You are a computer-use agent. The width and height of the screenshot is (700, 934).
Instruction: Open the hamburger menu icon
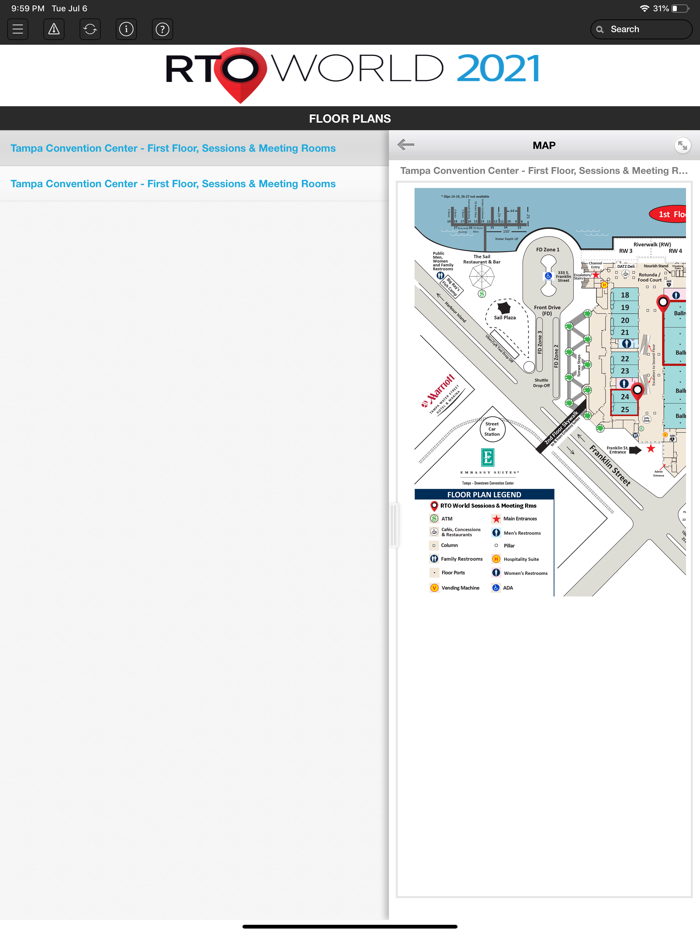point(18,29)
